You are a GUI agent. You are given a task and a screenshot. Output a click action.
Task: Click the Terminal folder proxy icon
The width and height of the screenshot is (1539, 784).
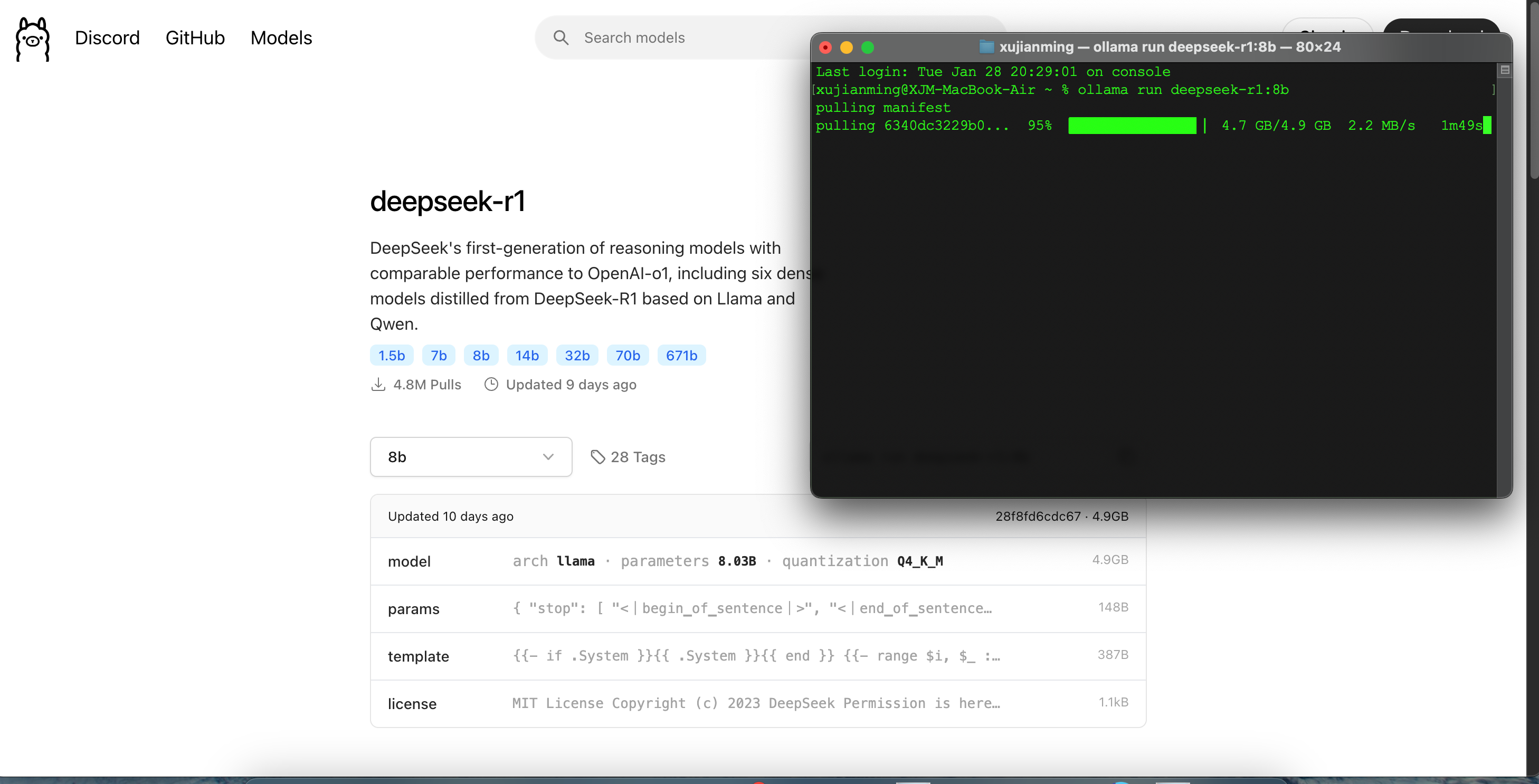click(986, 46)
